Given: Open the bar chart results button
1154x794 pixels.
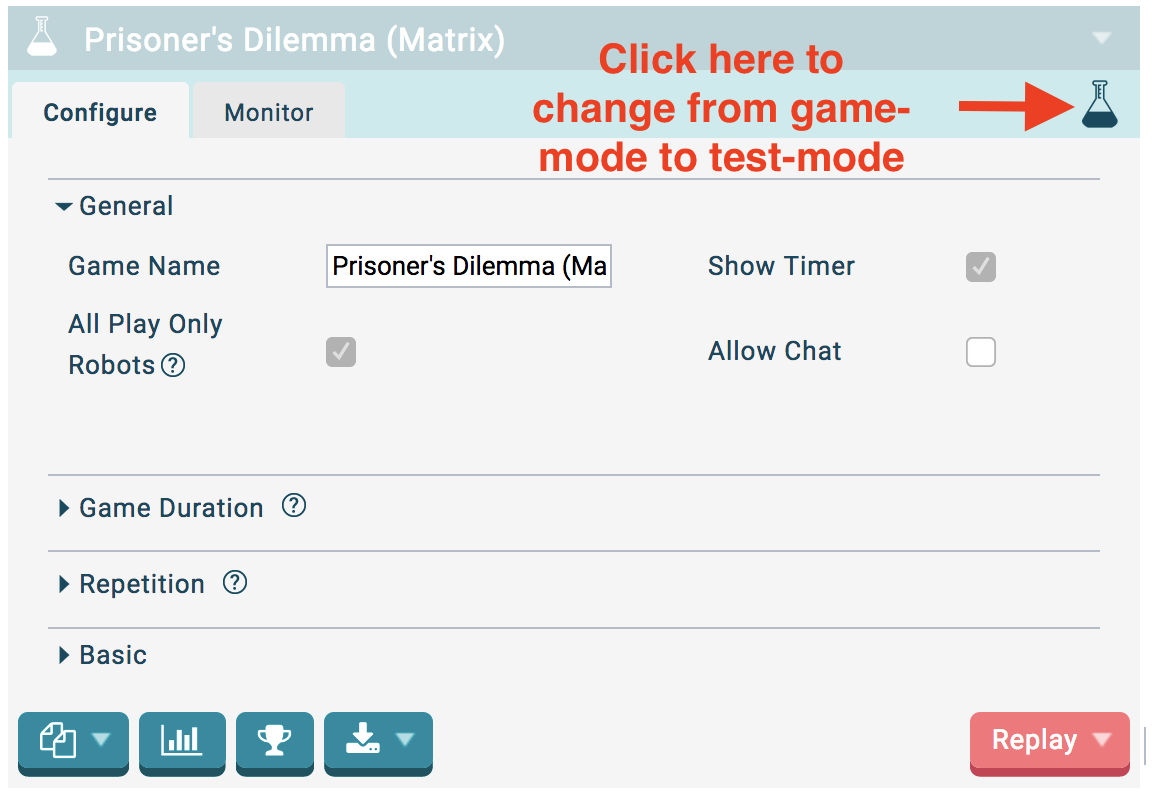Looking at the screenshot, I should pyautogui.click(x=182, y=742).
